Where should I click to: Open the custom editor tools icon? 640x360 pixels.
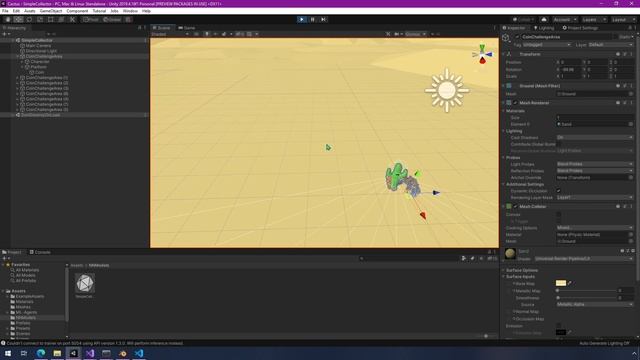[72, 19]
